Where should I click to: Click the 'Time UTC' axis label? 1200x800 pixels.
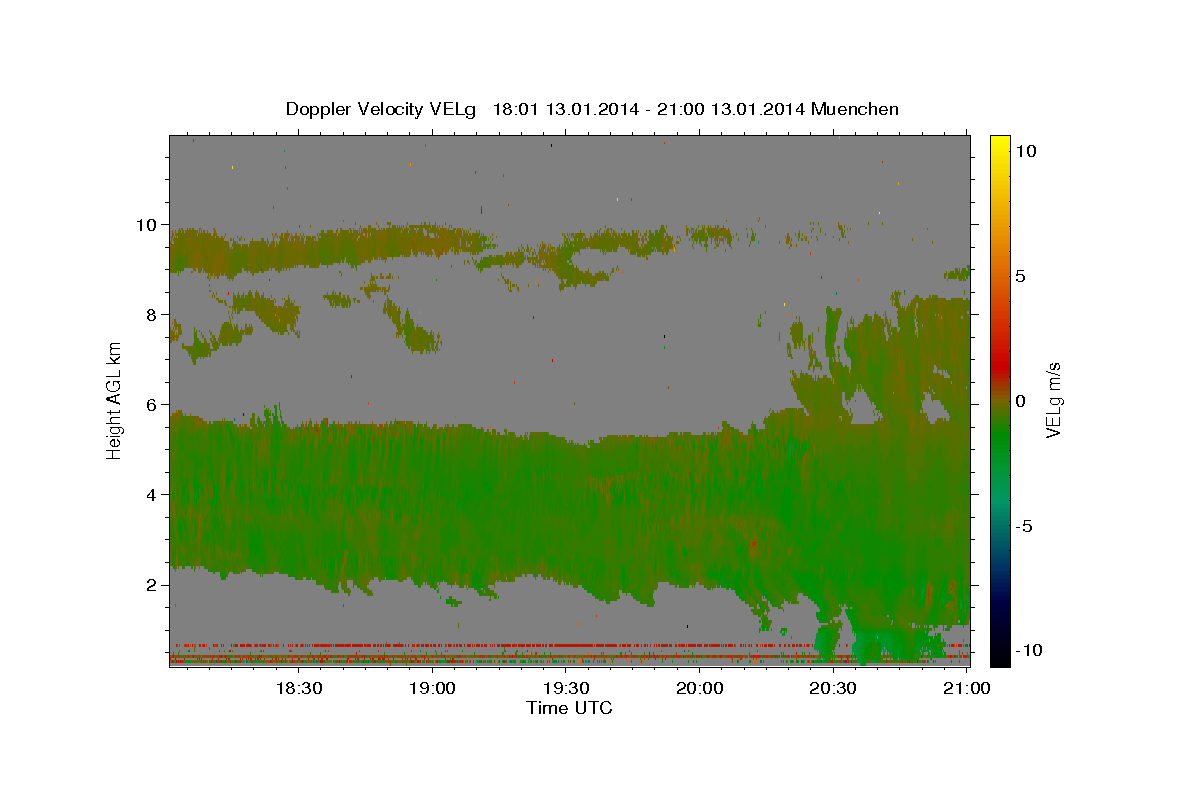click(569, 708)
